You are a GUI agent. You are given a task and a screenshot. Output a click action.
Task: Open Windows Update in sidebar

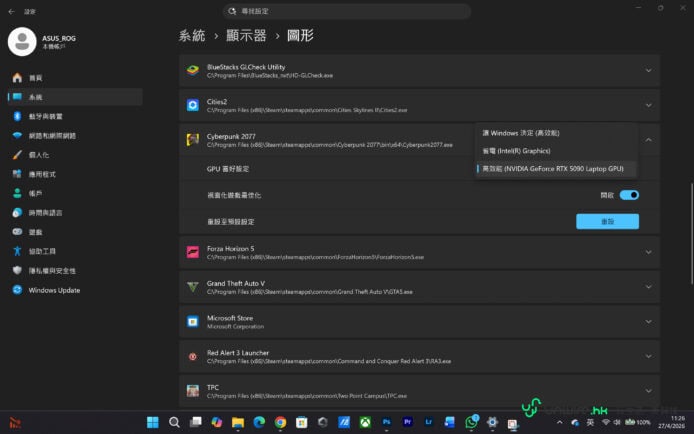coord(75,290)
